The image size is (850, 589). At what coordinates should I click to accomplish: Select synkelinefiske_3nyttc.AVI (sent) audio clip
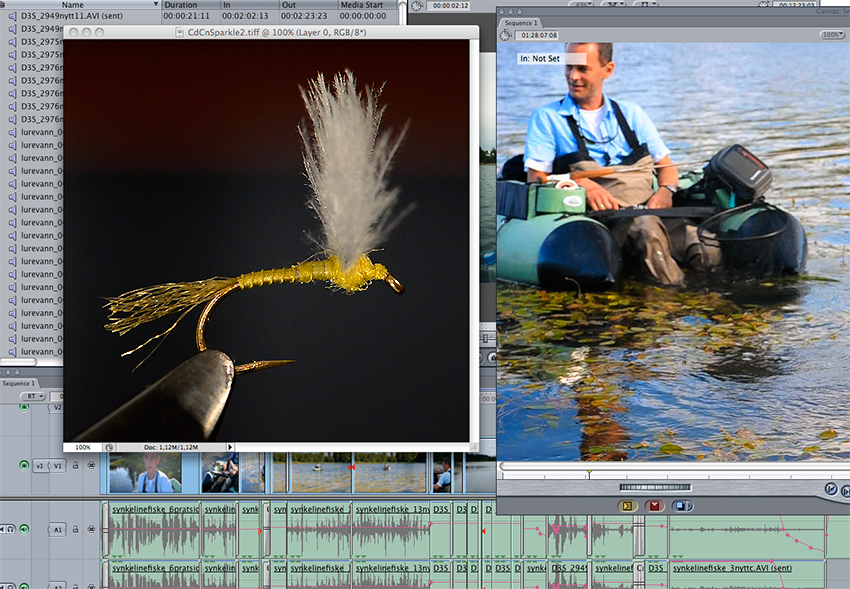(748, 574)
